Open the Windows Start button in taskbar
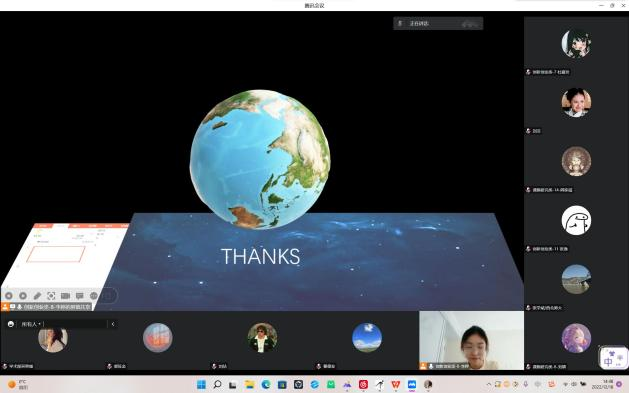The height and width of the screenshot is (393, 629). [x=201, y=385]
